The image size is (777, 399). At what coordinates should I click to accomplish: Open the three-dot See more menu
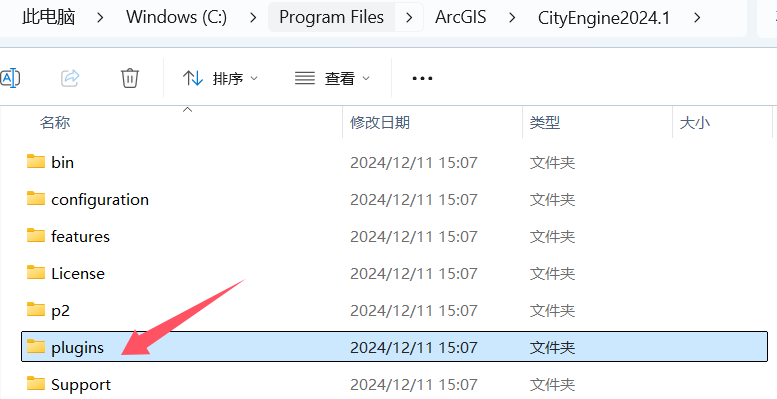[x=422, y=78]
